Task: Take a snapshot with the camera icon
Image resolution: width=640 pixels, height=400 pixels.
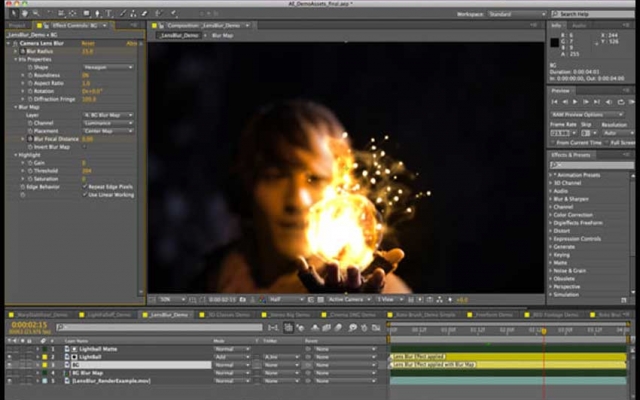Action: (x=243, y=300)
